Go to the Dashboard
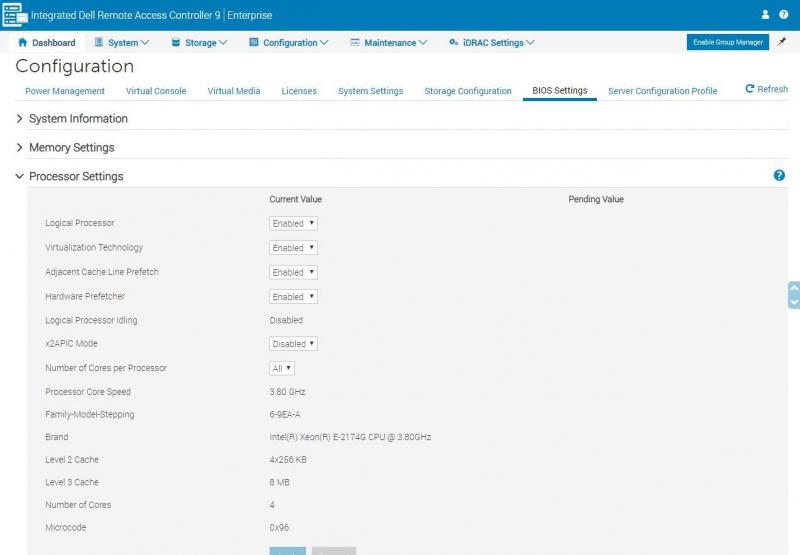 pyautogui.click(x=46, y=43)
